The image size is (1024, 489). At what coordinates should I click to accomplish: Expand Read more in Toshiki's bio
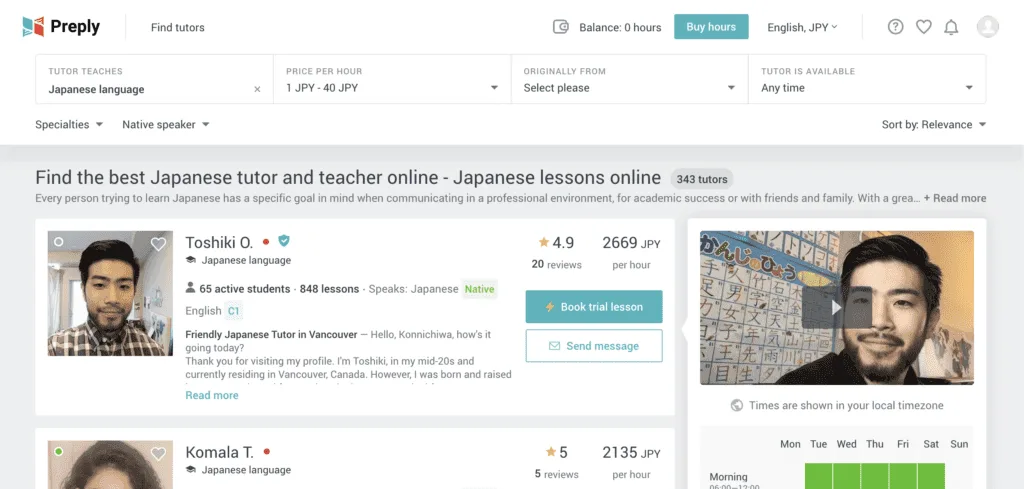click(x=212, y=395)
